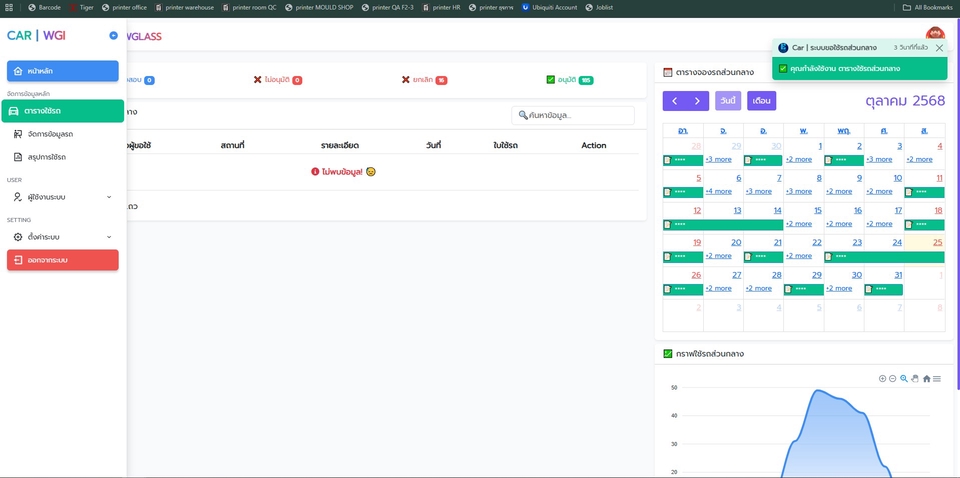Expand the ผู้ใช้งานระบบ sidebar menu
The width and height of the screenshot is (960, 478).
tap(62, 197)
